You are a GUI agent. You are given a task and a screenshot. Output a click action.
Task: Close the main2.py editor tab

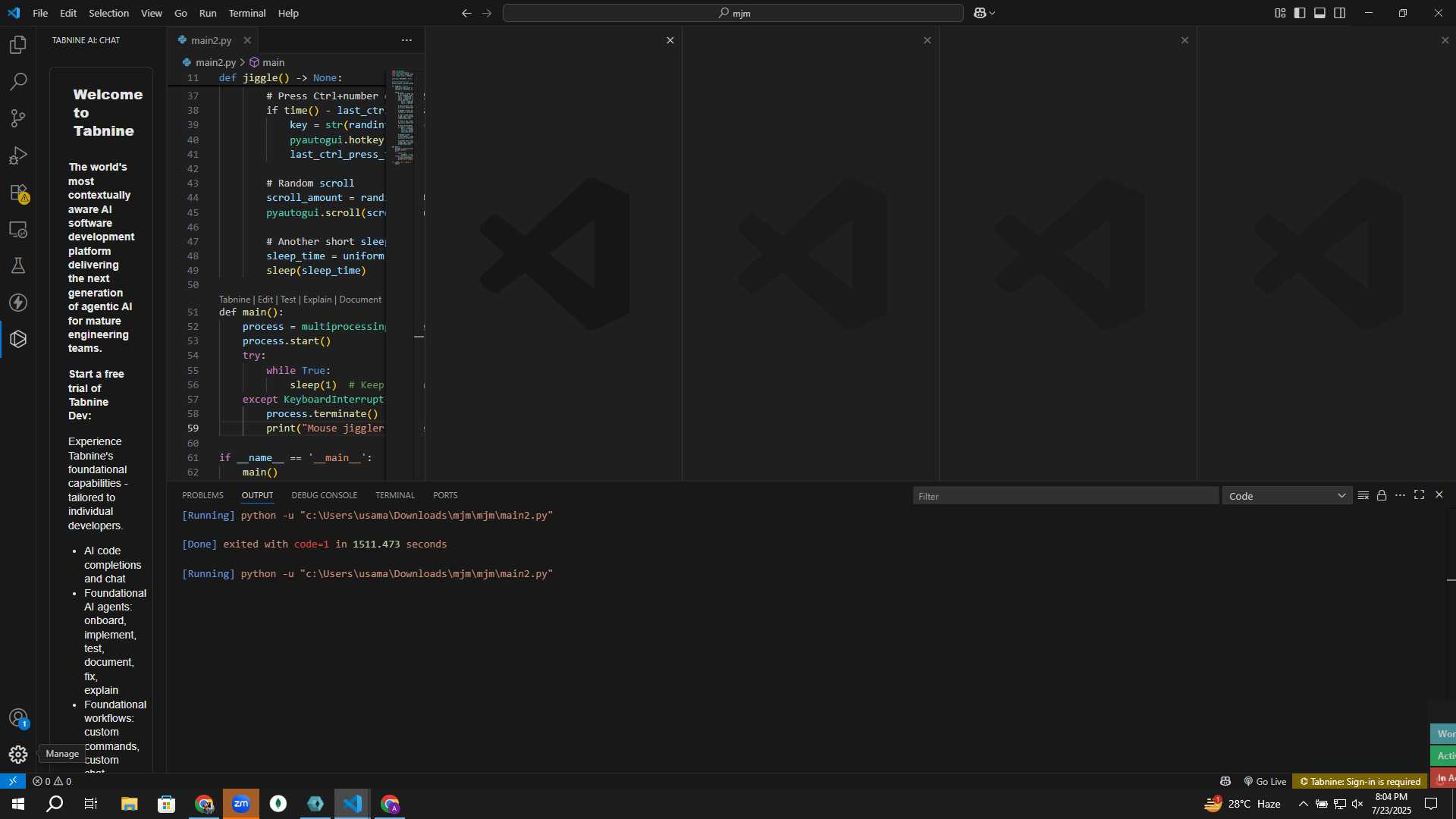tap(247, 40)
